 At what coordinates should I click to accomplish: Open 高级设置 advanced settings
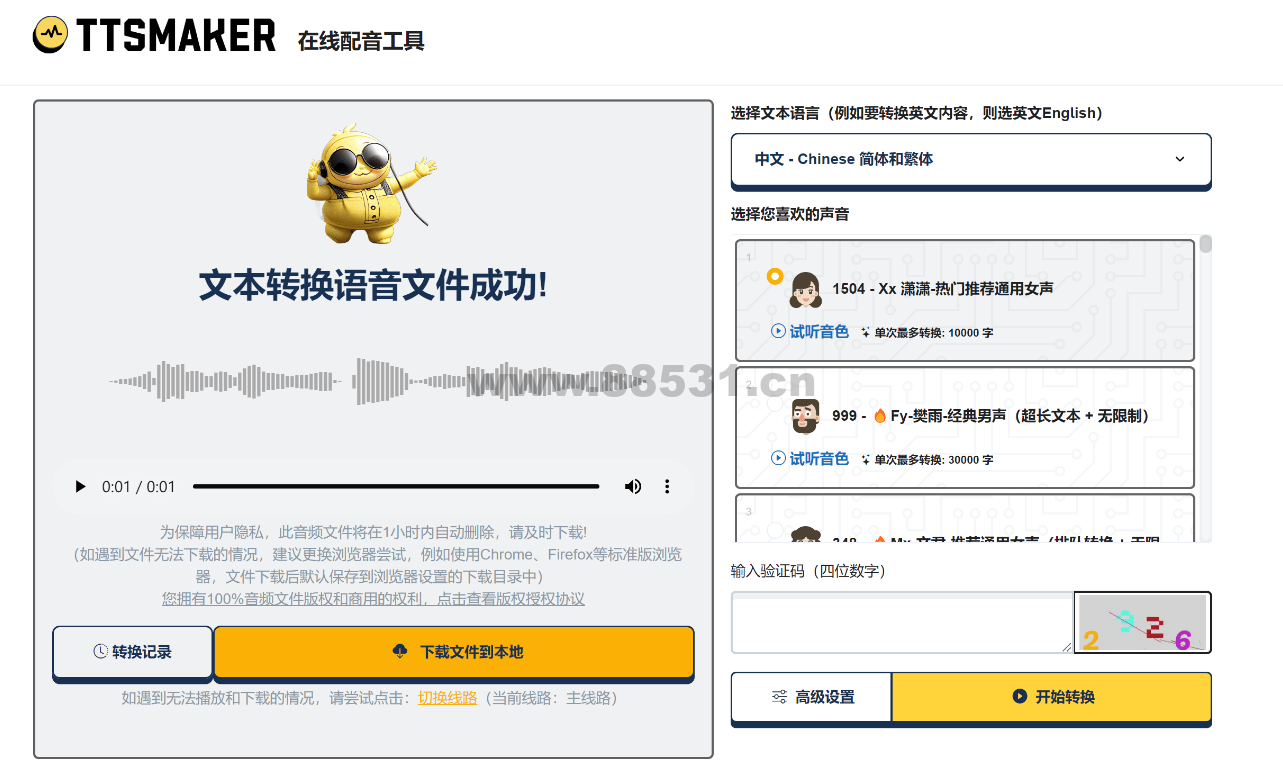coord(812,697)
